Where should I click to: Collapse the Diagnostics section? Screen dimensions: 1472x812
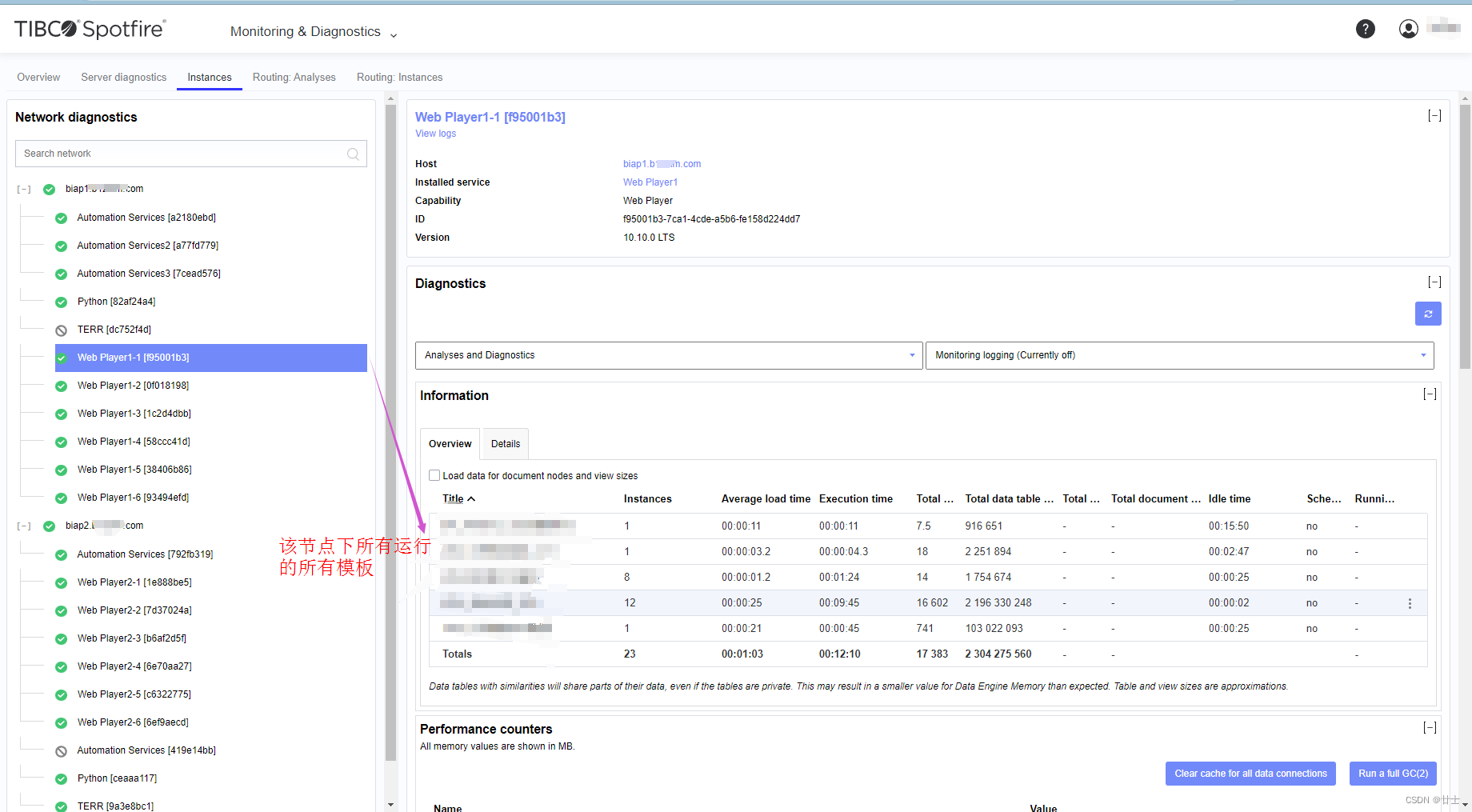(1434, 282)
